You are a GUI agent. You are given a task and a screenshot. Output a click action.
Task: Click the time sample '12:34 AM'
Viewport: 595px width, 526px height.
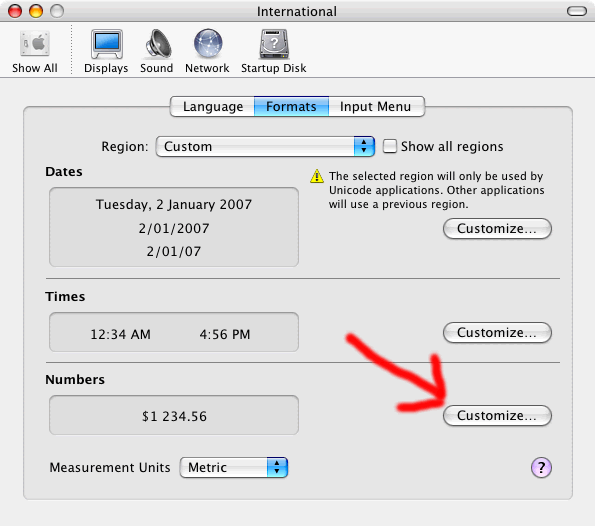[120, 334]
